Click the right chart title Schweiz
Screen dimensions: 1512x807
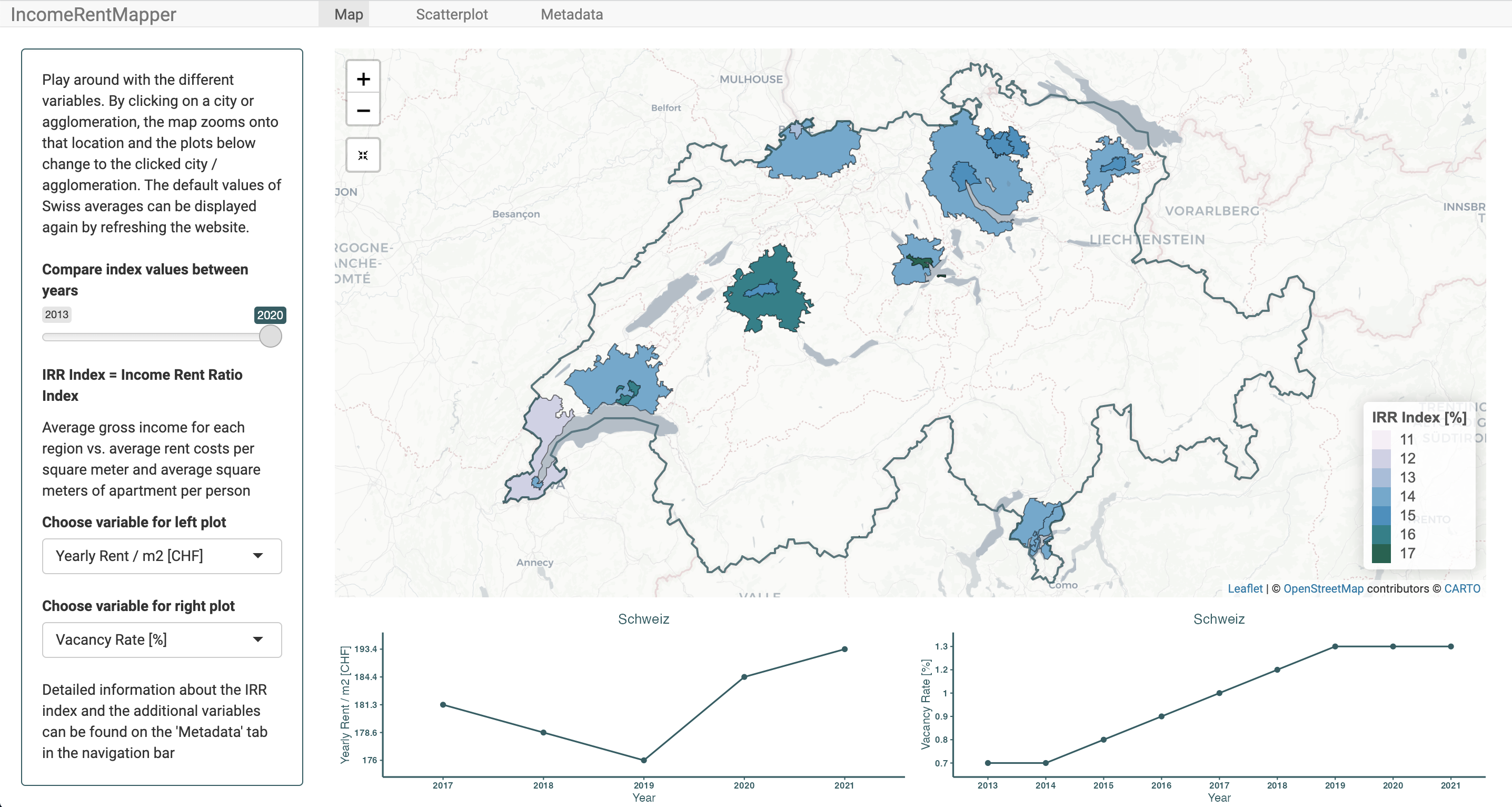pyautogui.click(x=1219, y=618)
